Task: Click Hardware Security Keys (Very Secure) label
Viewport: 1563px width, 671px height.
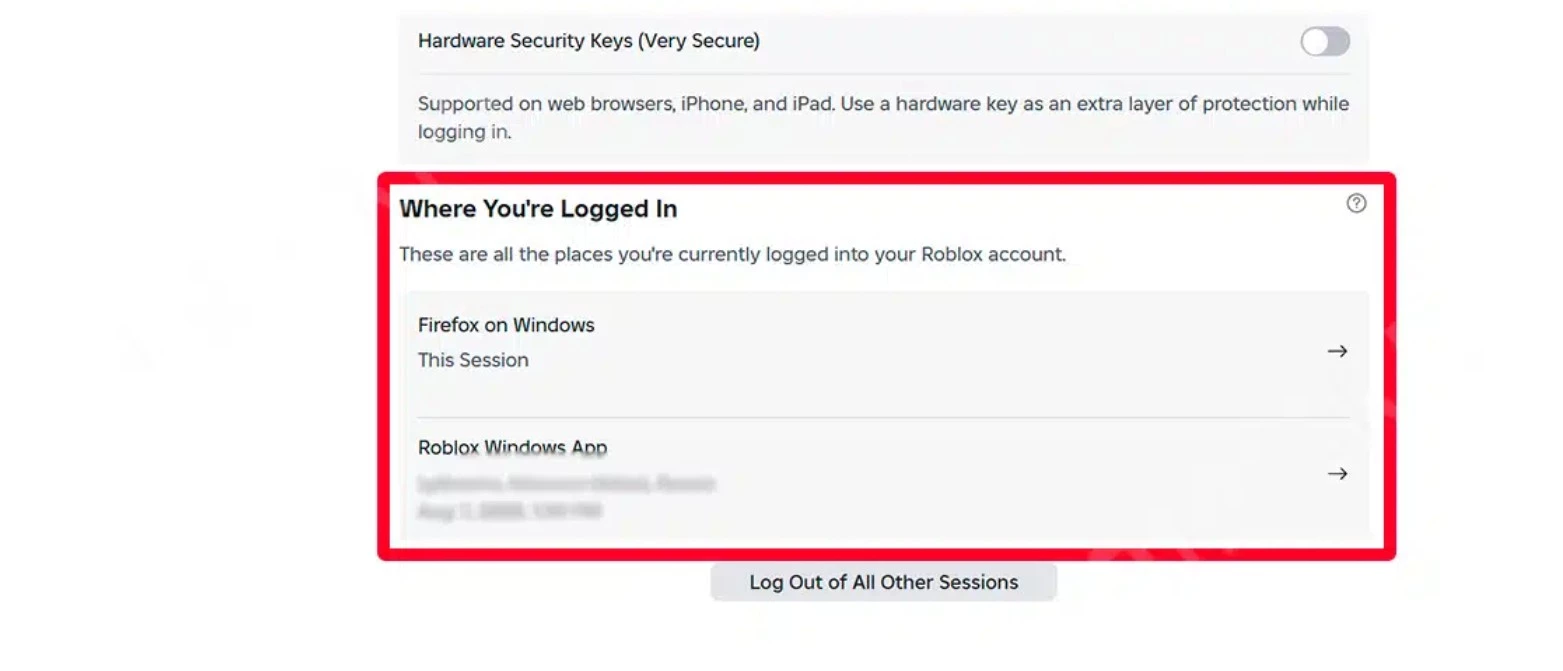Action: click(588, 41)
